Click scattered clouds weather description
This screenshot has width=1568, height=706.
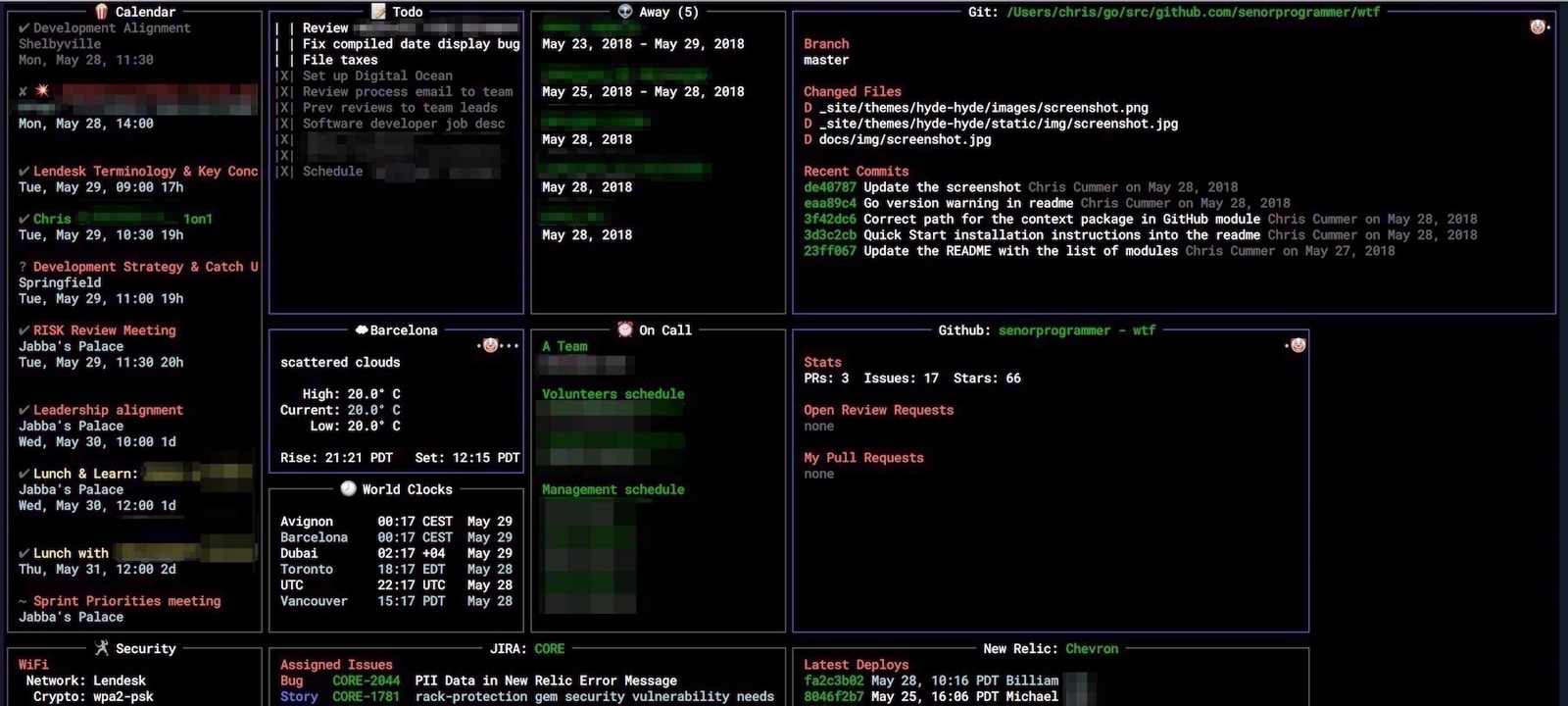[340, 362]
